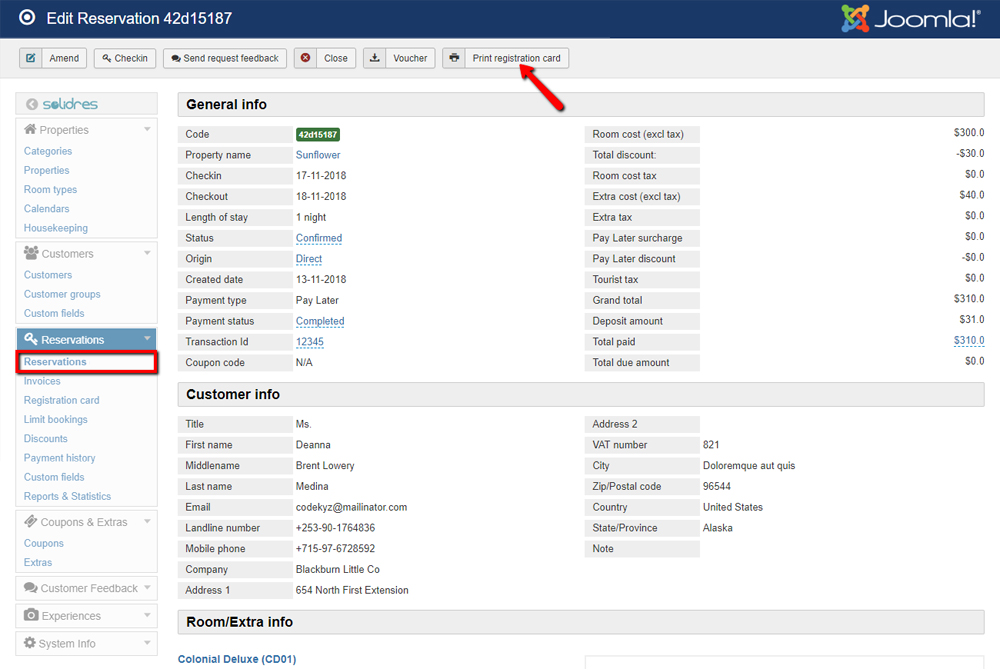The width and height of the screenshot is (1000, 670).
Task: Change the Confirmed status value
Action: 319,238
